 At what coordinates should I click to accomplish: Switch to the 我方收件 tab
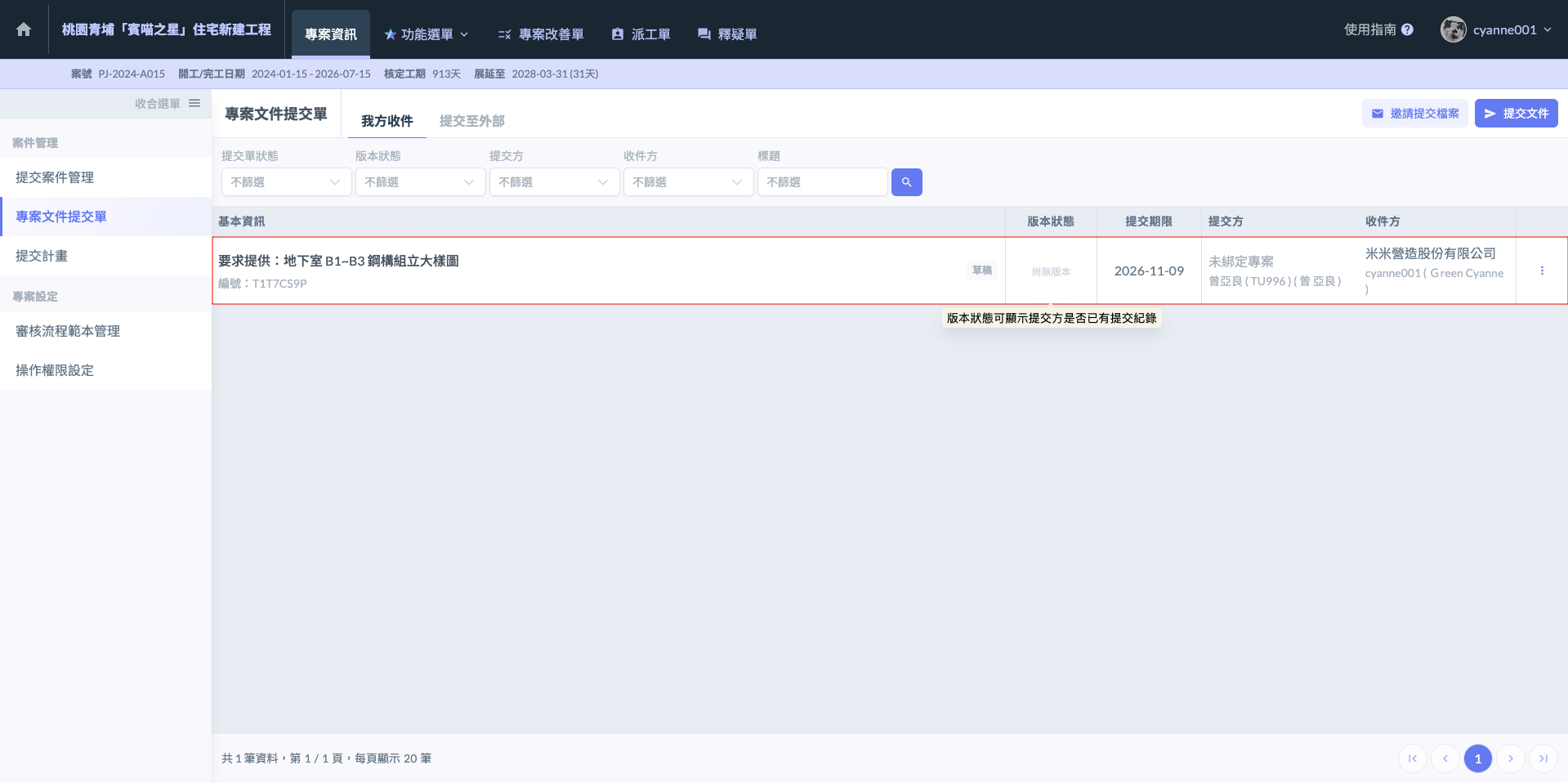pos(387,121)
